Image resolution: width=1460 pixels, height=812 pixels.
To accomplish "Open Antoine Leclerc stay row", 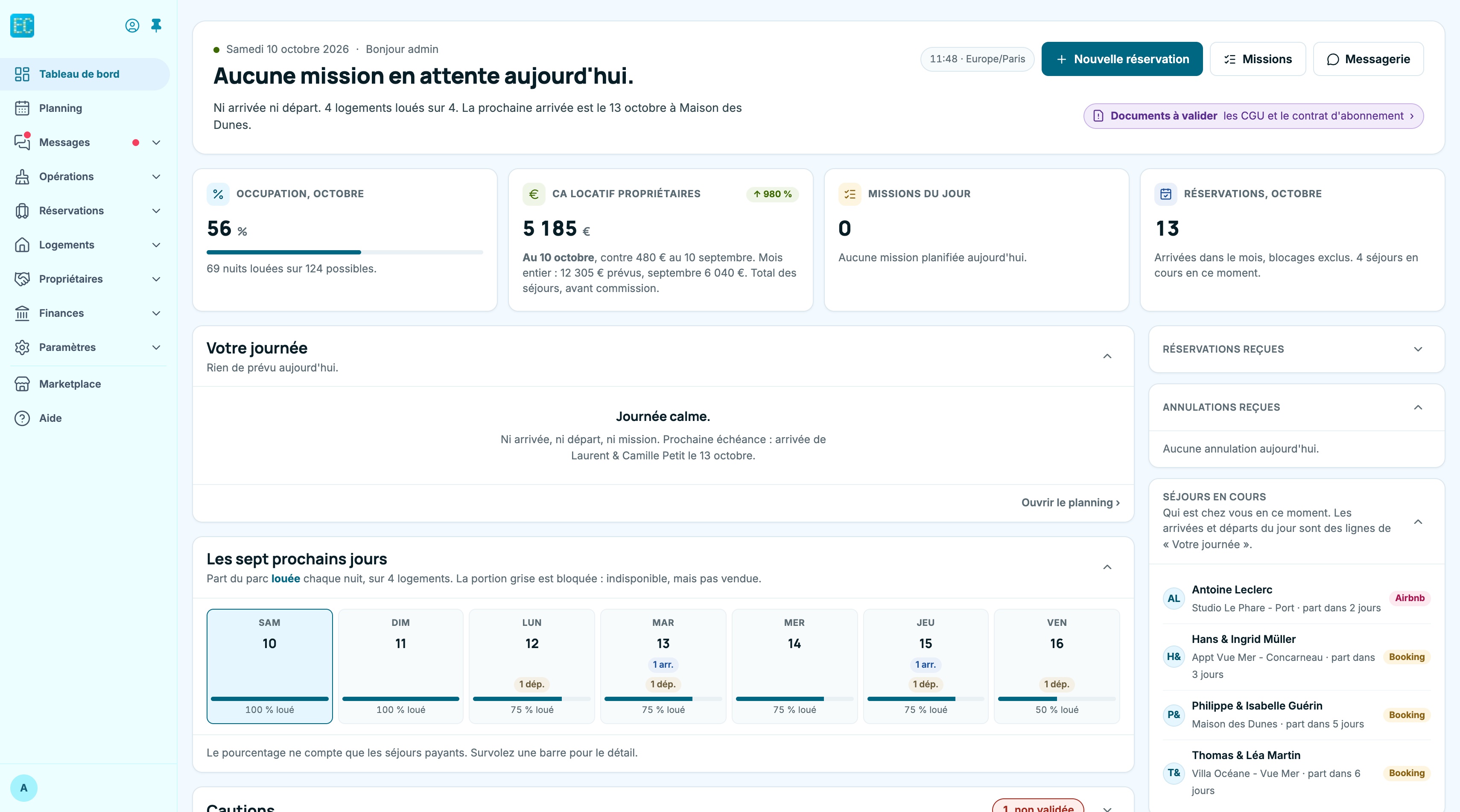I will [1296, 599].
